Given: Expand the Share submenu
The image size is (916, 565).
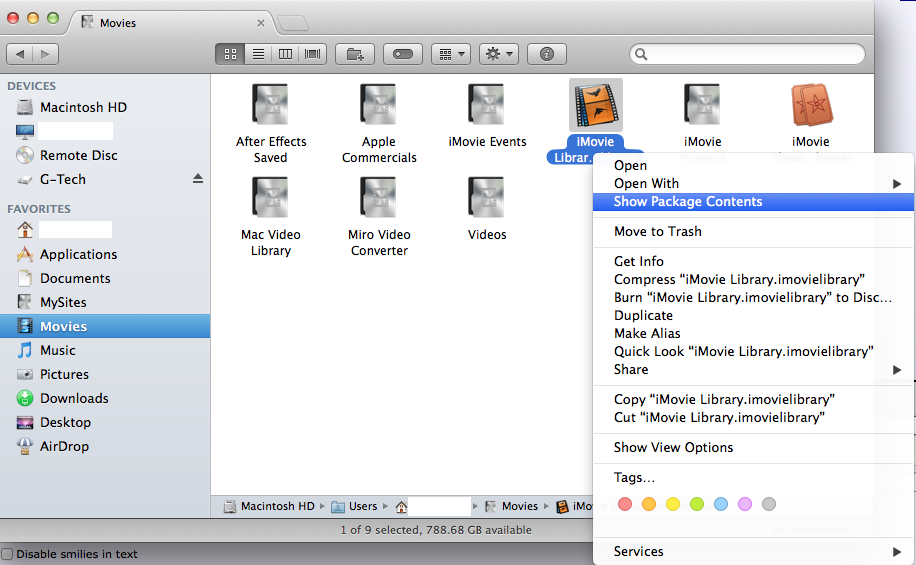Looking at the screenshot, I should (753, 370).
